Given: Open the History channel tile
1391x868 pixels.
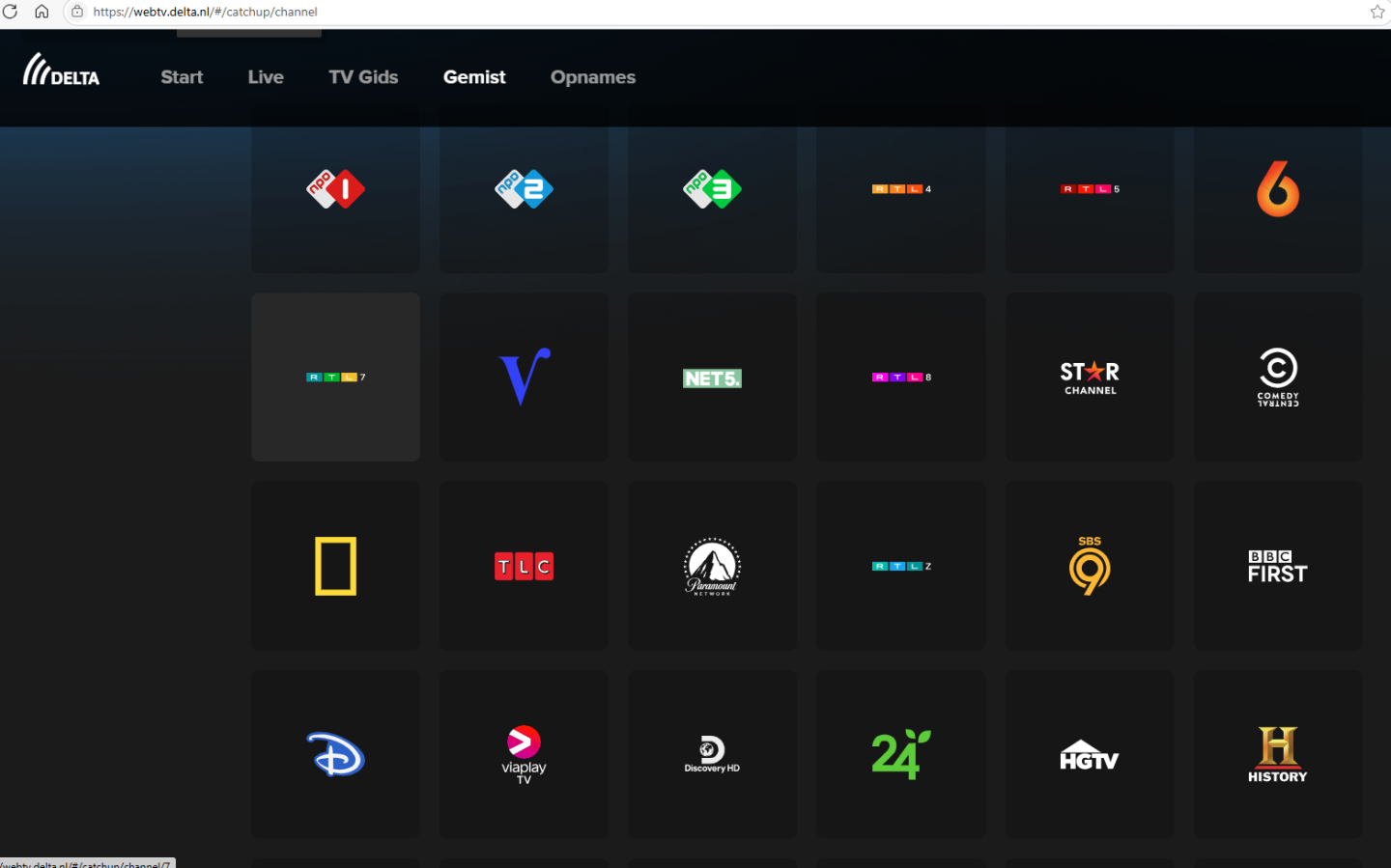Looking at the screenshot, I should pyautogui.click(x=1277, y=754).
